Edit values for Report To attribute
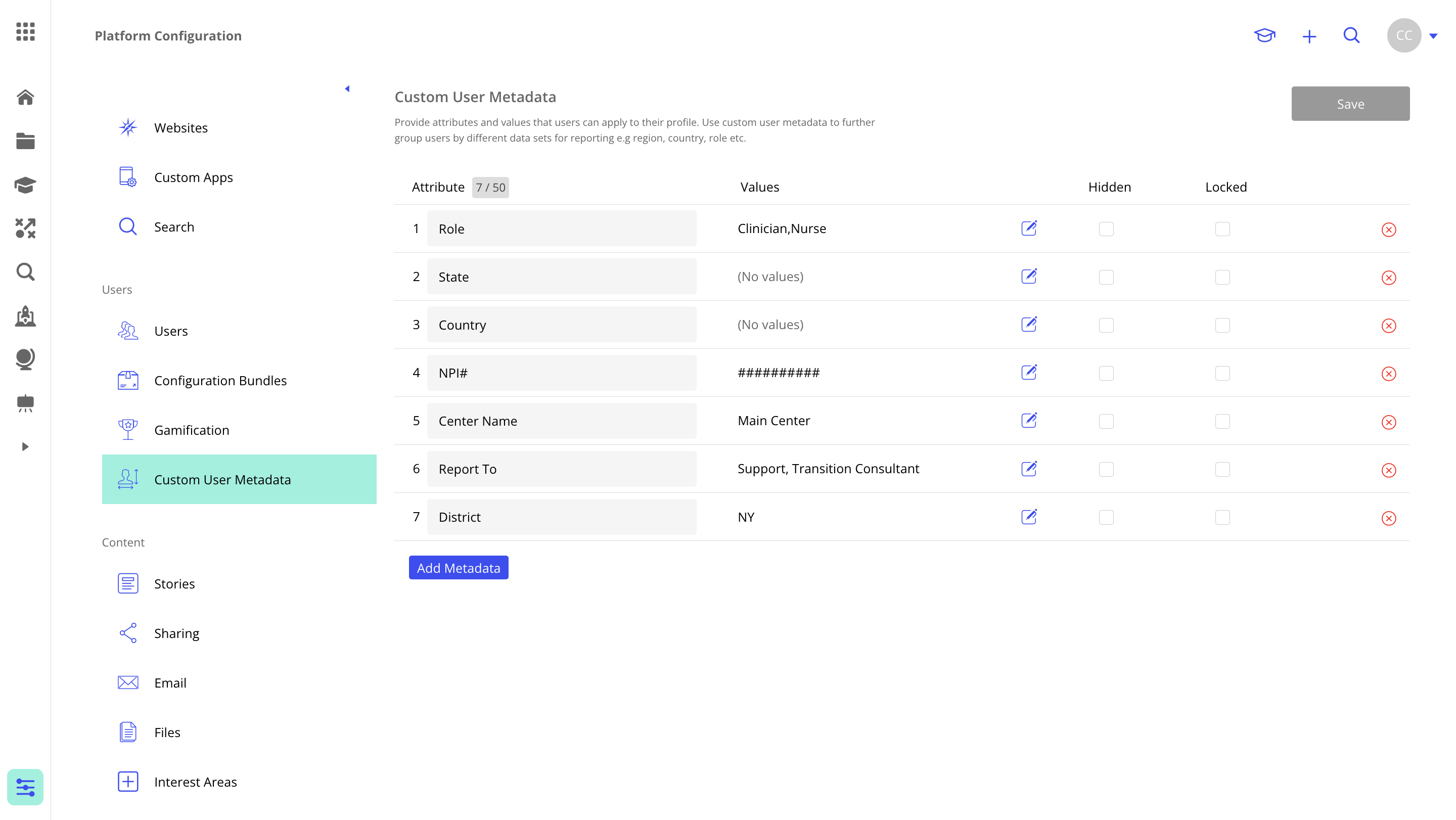Viewport: 1456px width, 820px height. coord(1029,469)
